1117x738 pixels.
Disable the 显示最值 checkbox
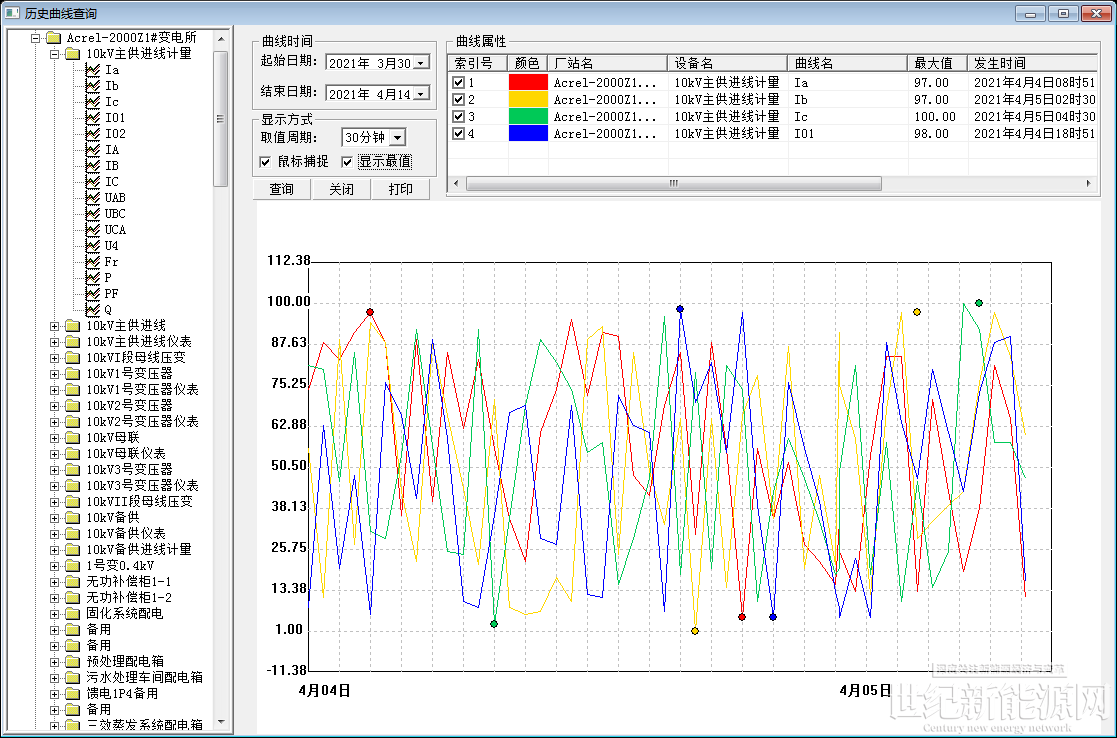point(348,162)
